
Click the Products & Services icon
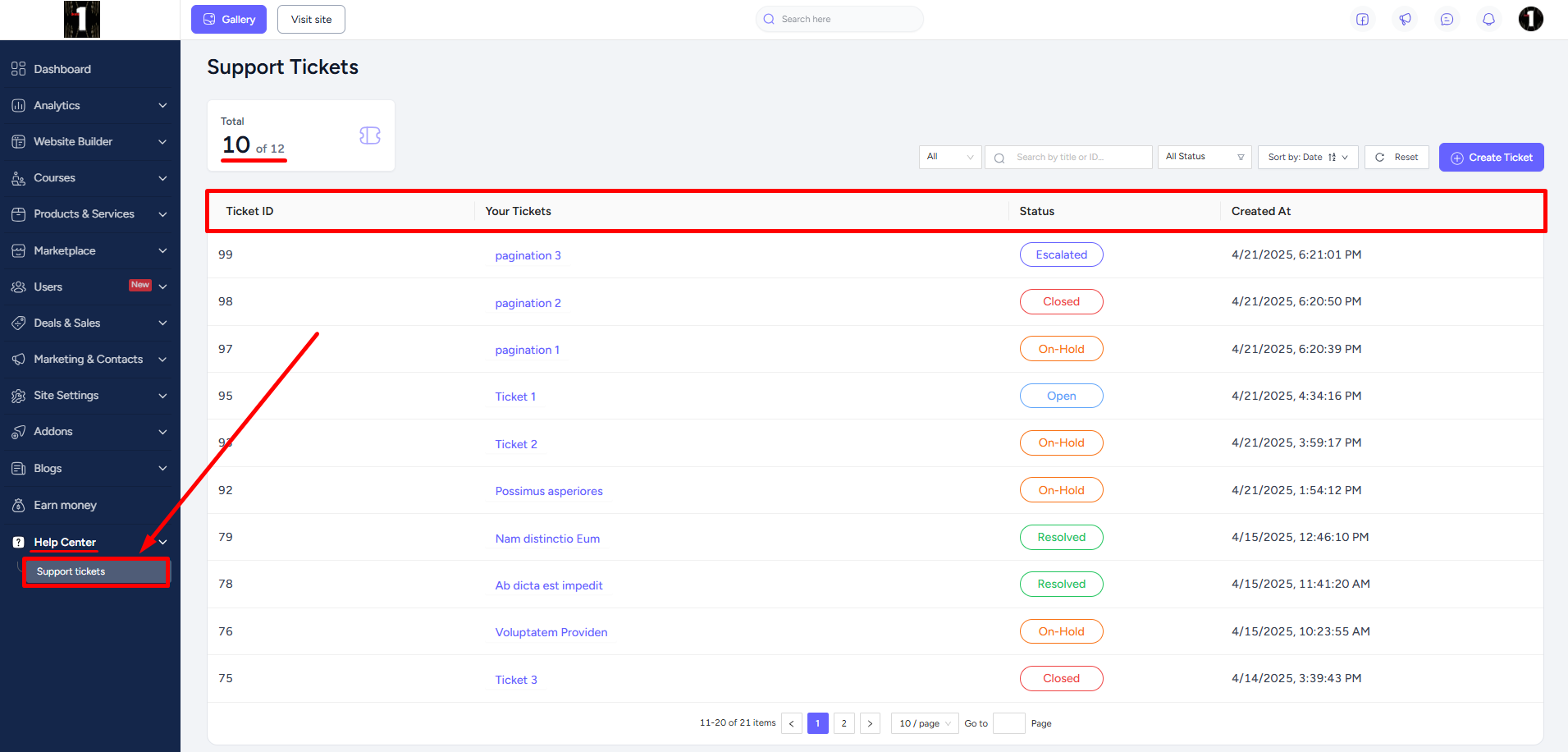tap(18, 214)
